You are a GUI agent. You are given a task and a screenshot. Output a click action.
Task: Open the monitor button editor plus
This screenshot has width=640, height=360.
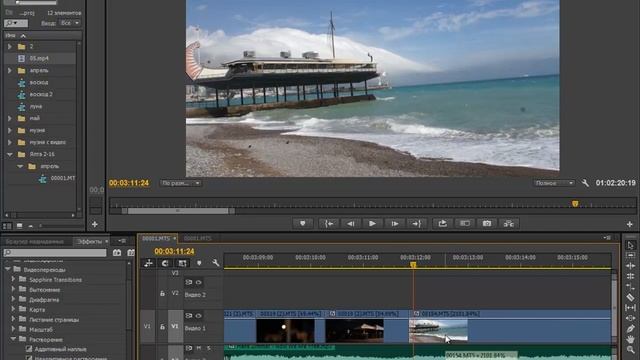[629, 224]
